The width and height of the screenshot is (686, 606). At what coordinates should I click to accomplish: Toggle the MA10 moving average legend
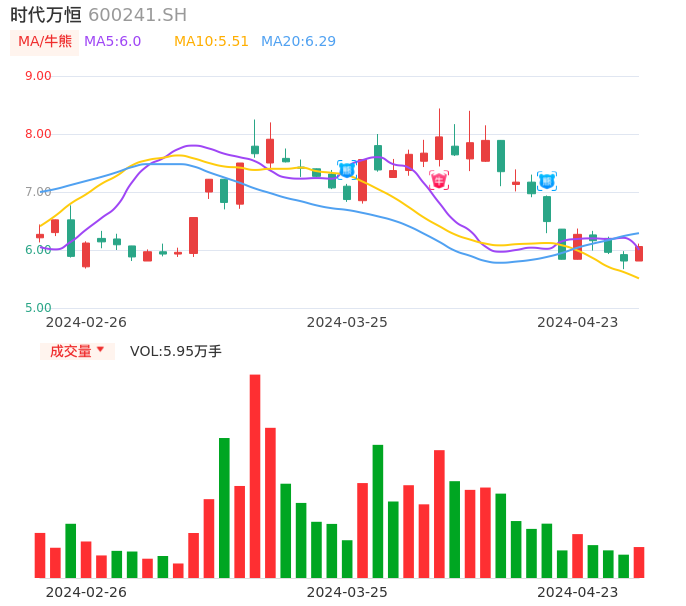(x=211, y=41)
